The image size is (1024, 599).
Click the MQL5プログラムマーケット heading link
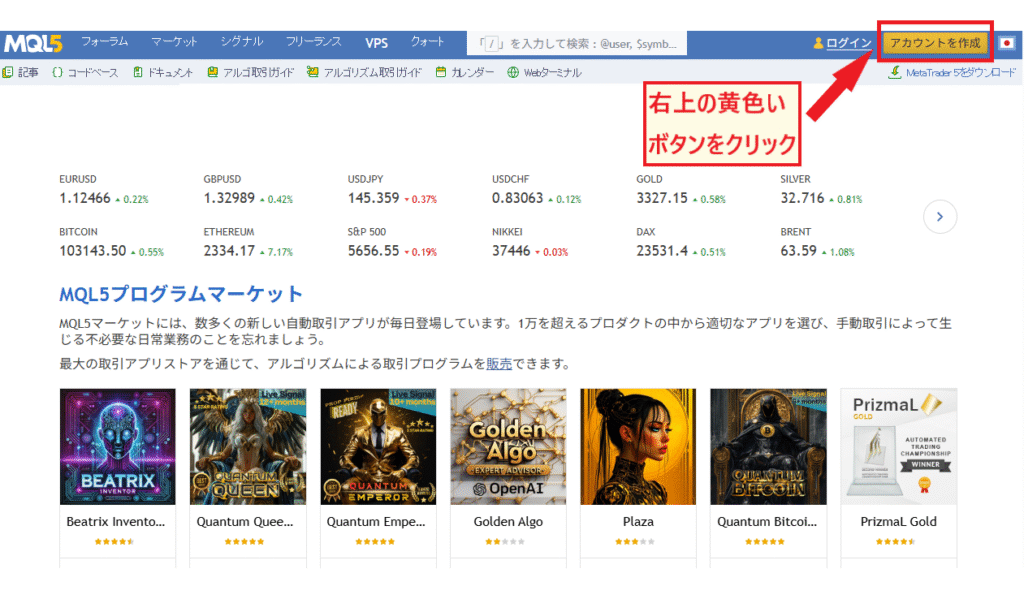tap(181, 294)
